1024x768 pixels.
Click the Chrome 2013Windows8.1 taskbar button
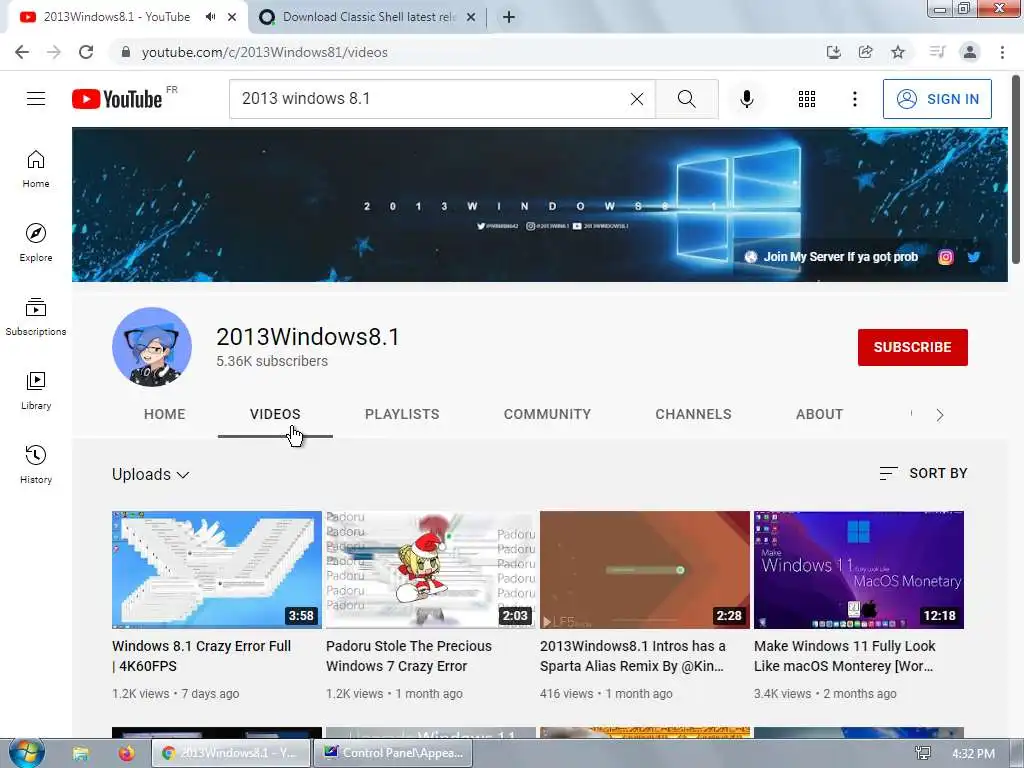[x=231, y=753]
